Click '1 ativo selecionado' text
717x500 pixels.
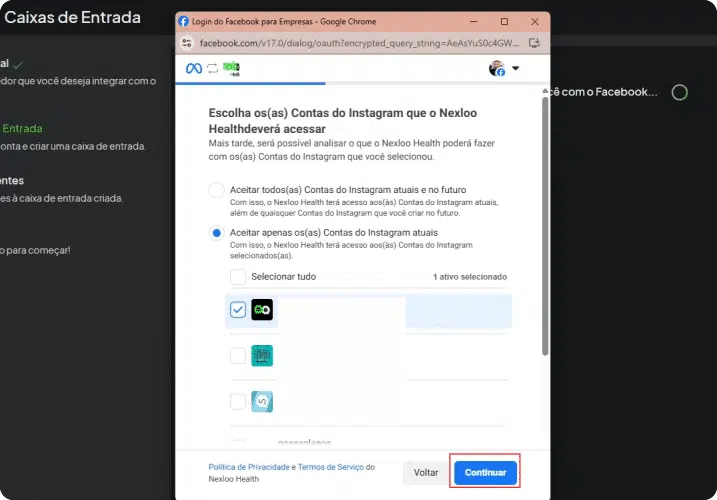(470, 277)
